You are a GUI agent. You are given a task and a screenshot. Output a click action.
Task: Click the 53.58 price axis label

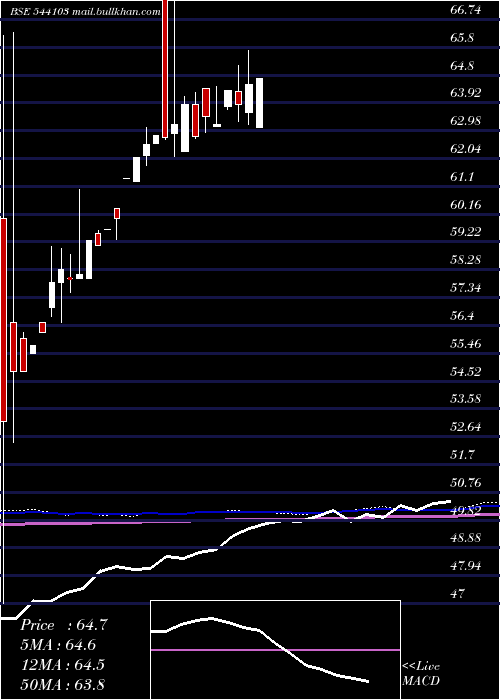pos(466,398)
